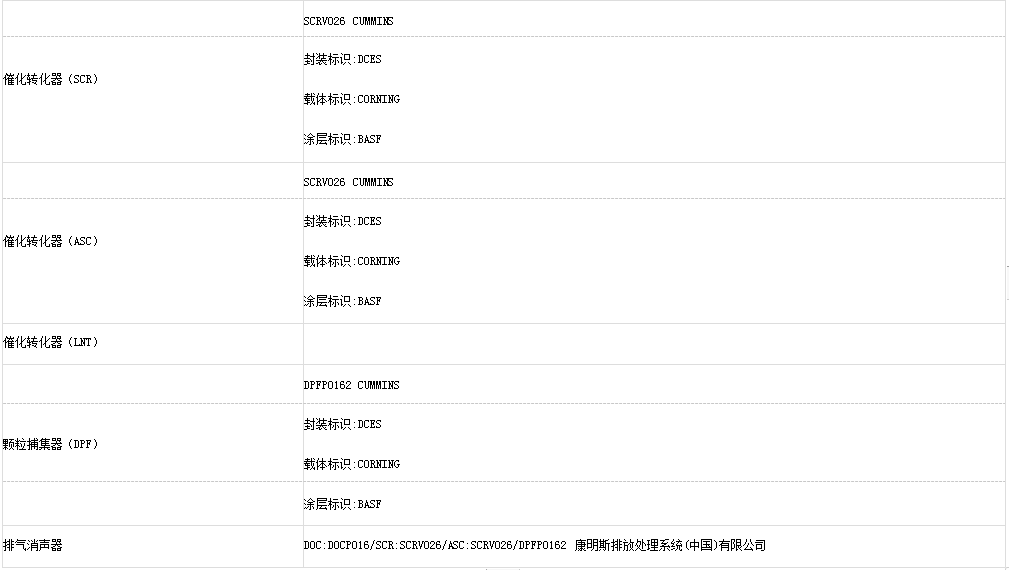The width and height of the screenshot is (1009, 570).
Task: Click 载体标识:CORNING under the ASC converter
Action: pos(351,261)
